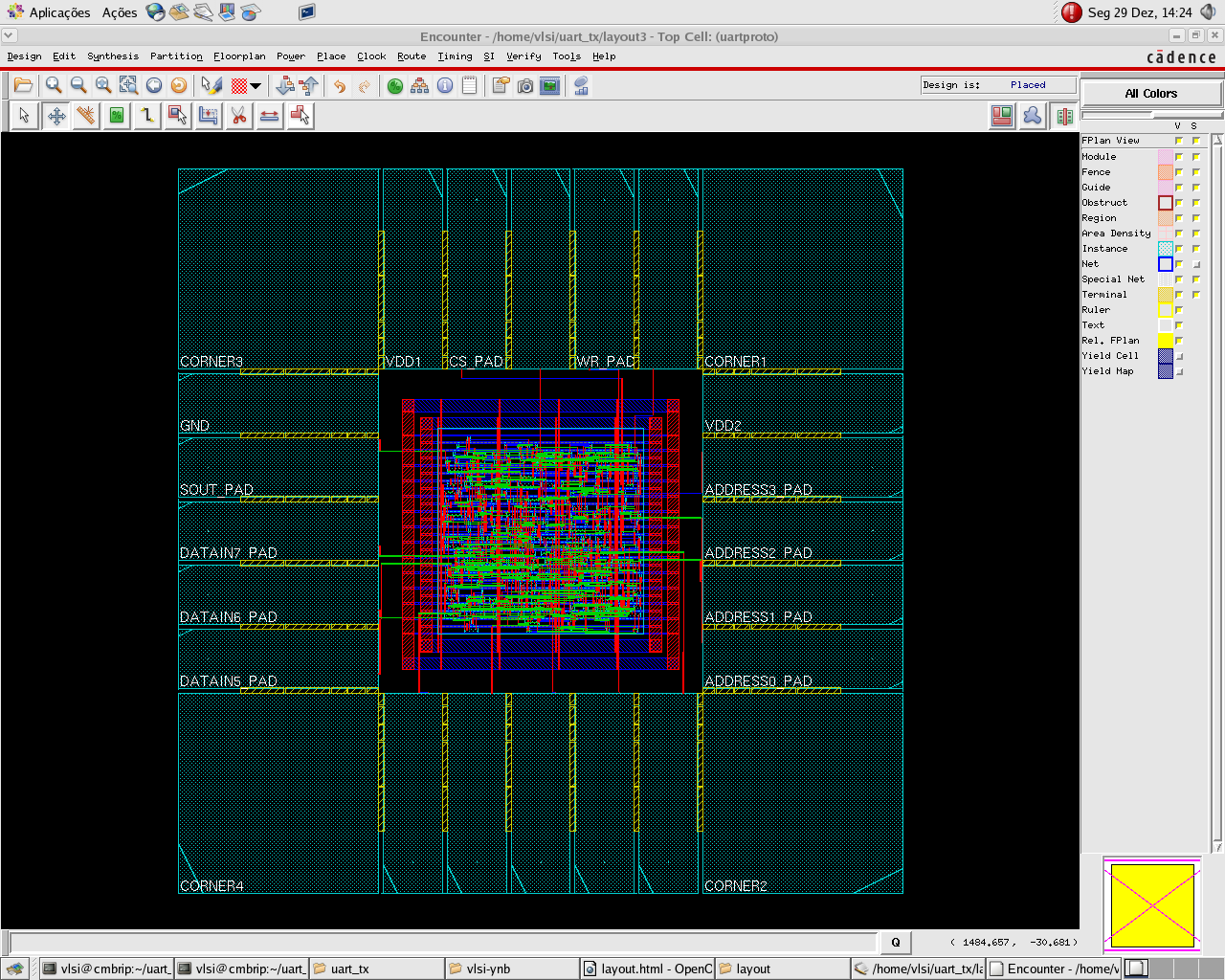1225x980 pixels.
Task: Toggle Special Net visibility checkbox
Action: (1179, 279)
